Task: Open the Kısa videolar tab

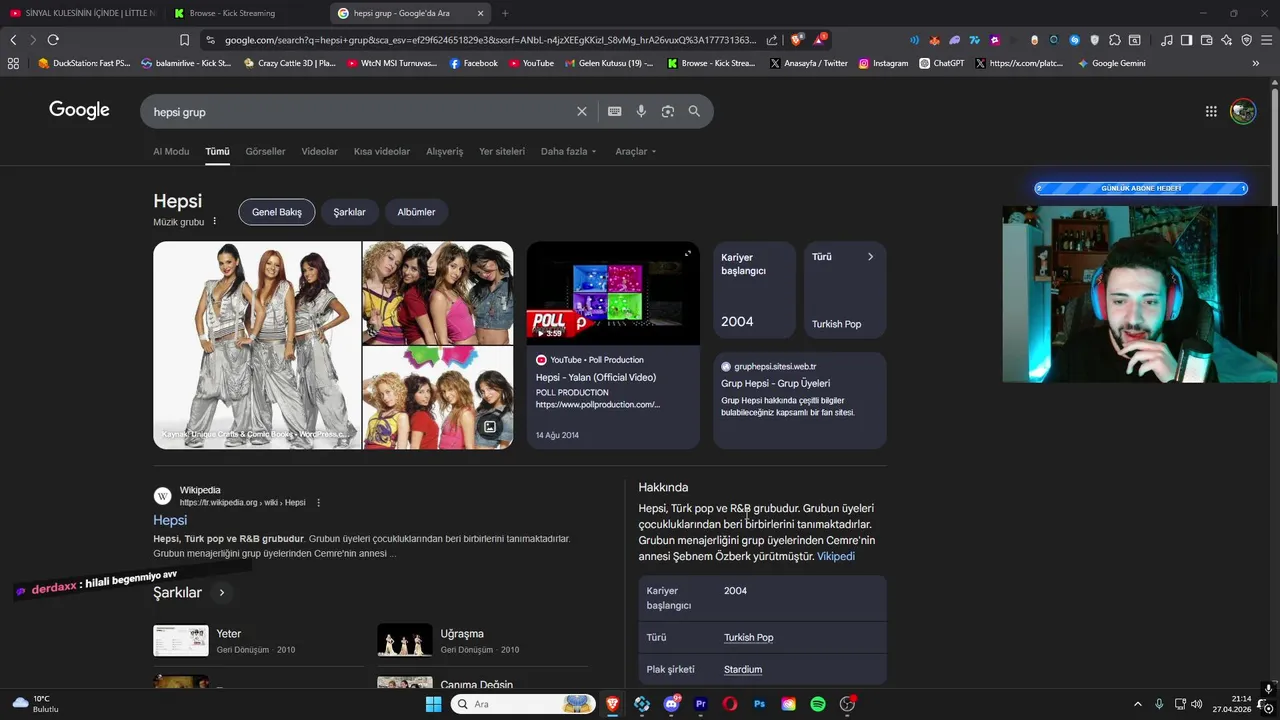Action: click(x=382, y=151)
